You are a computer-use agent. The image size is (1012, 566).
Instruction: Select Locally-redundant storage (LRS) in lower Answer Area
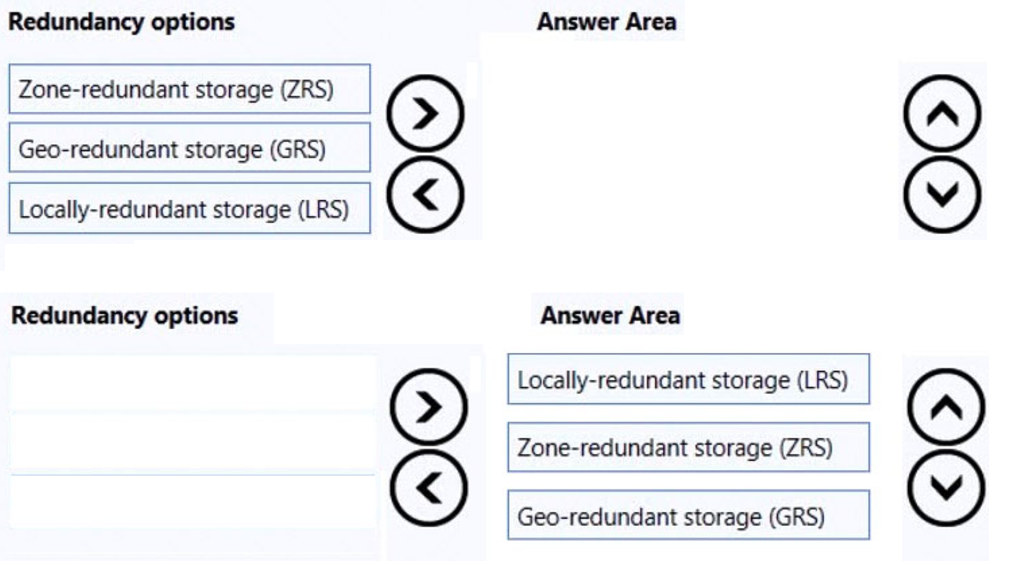(688, 380)
